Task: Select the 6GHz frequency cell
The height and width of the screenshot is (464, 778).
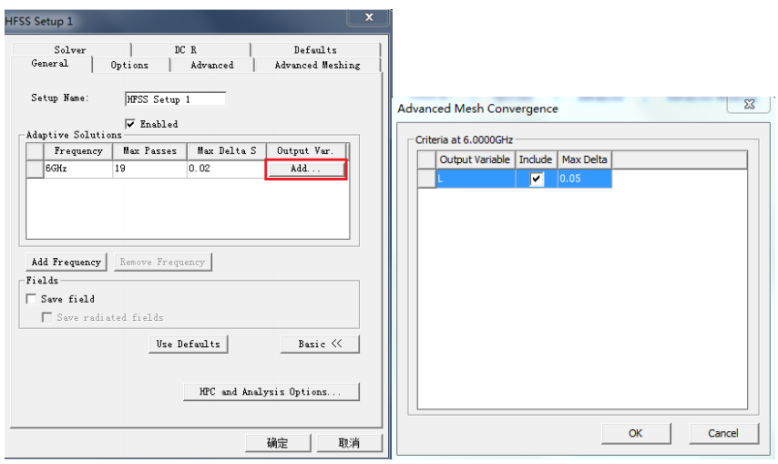Action: (x=78, y=170)
